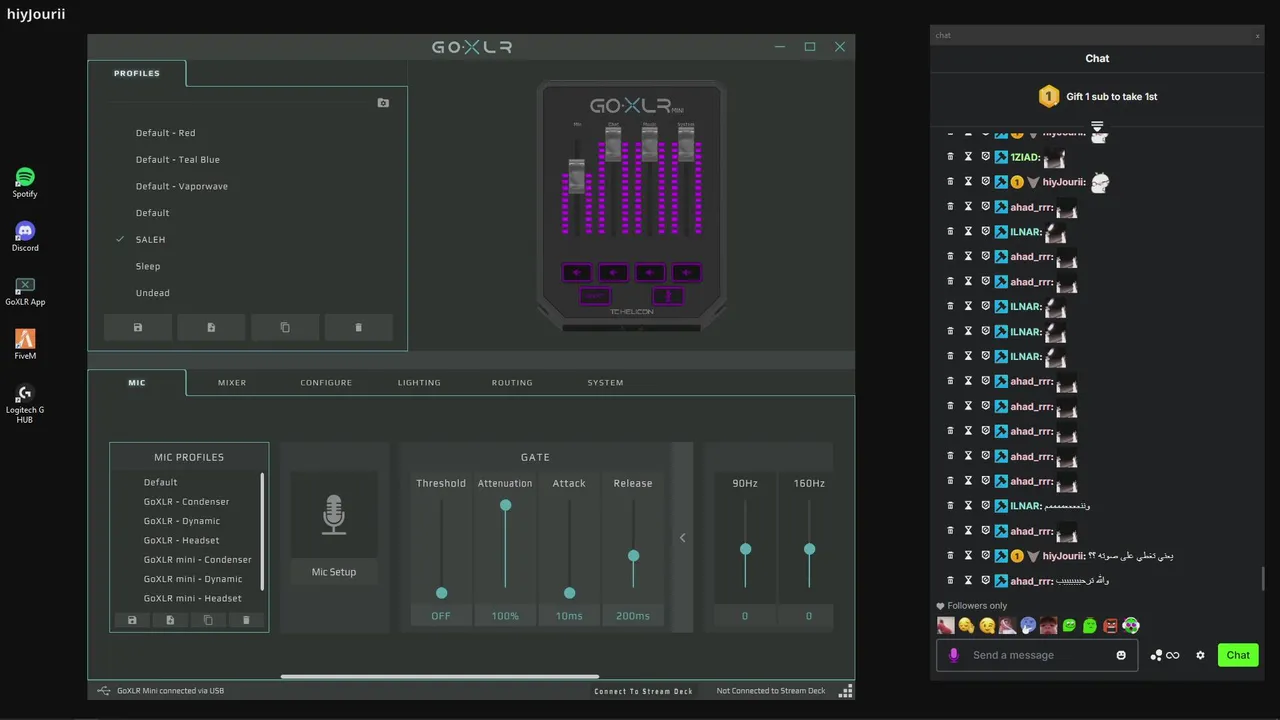Open chat settings gear icon
The width and height of the screenshot is (1280, 720).
[x=1200, y=655]
